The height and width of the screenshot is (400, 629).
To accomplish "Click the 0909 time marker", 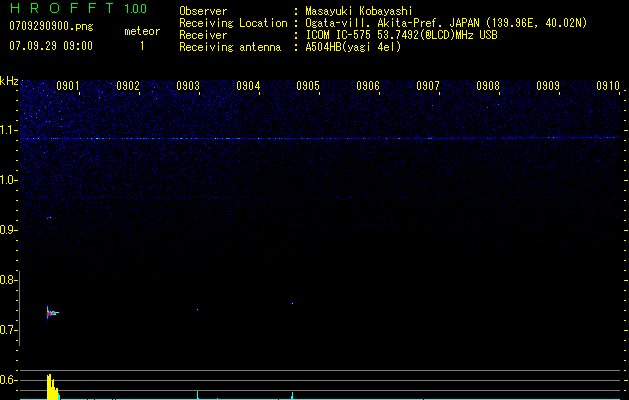I will [x=548, y=86].
